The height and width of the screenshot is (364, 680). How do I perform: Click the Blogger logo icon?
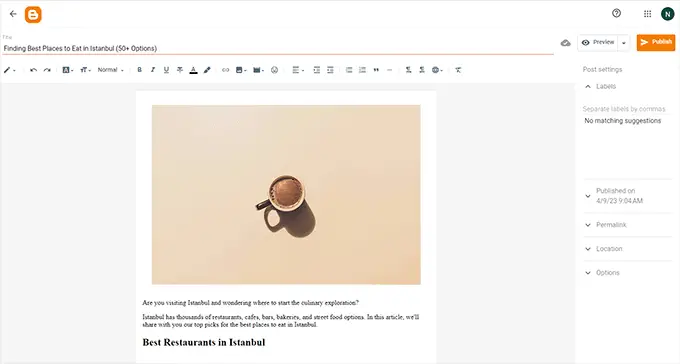click(33, 15)
